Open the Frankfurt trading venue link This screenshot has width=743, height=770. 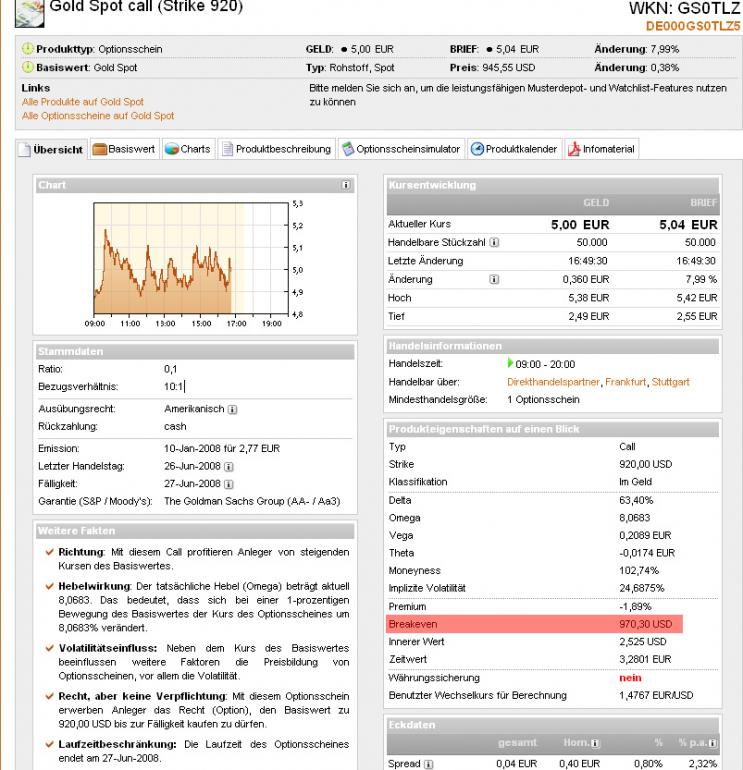(x=625, y=382)
